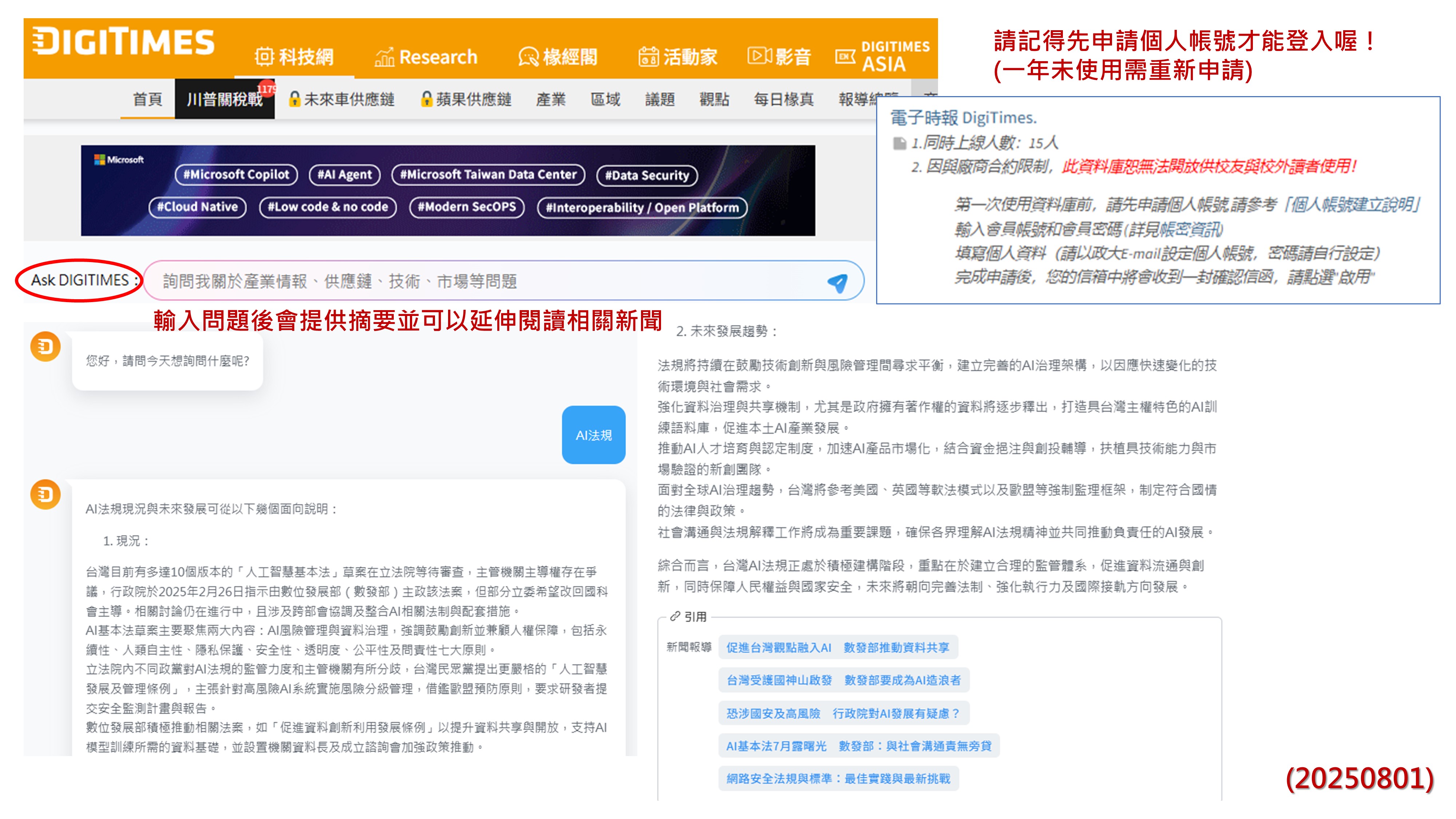The image size is (1456, 819).
Task: Click the 1179 badge on 川普關稅戰
Action: [267, 89]
